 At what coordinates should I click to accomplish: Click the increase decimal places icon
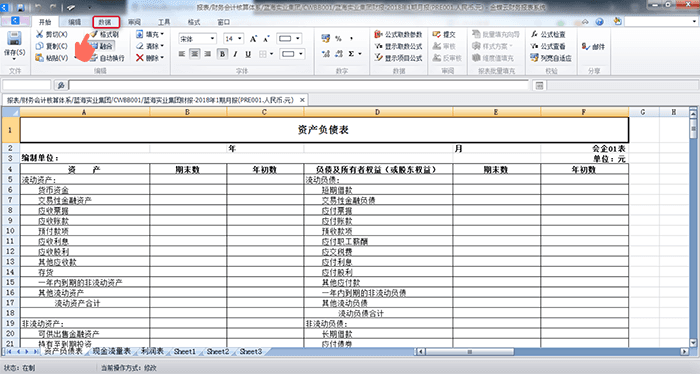click(325, 54)
